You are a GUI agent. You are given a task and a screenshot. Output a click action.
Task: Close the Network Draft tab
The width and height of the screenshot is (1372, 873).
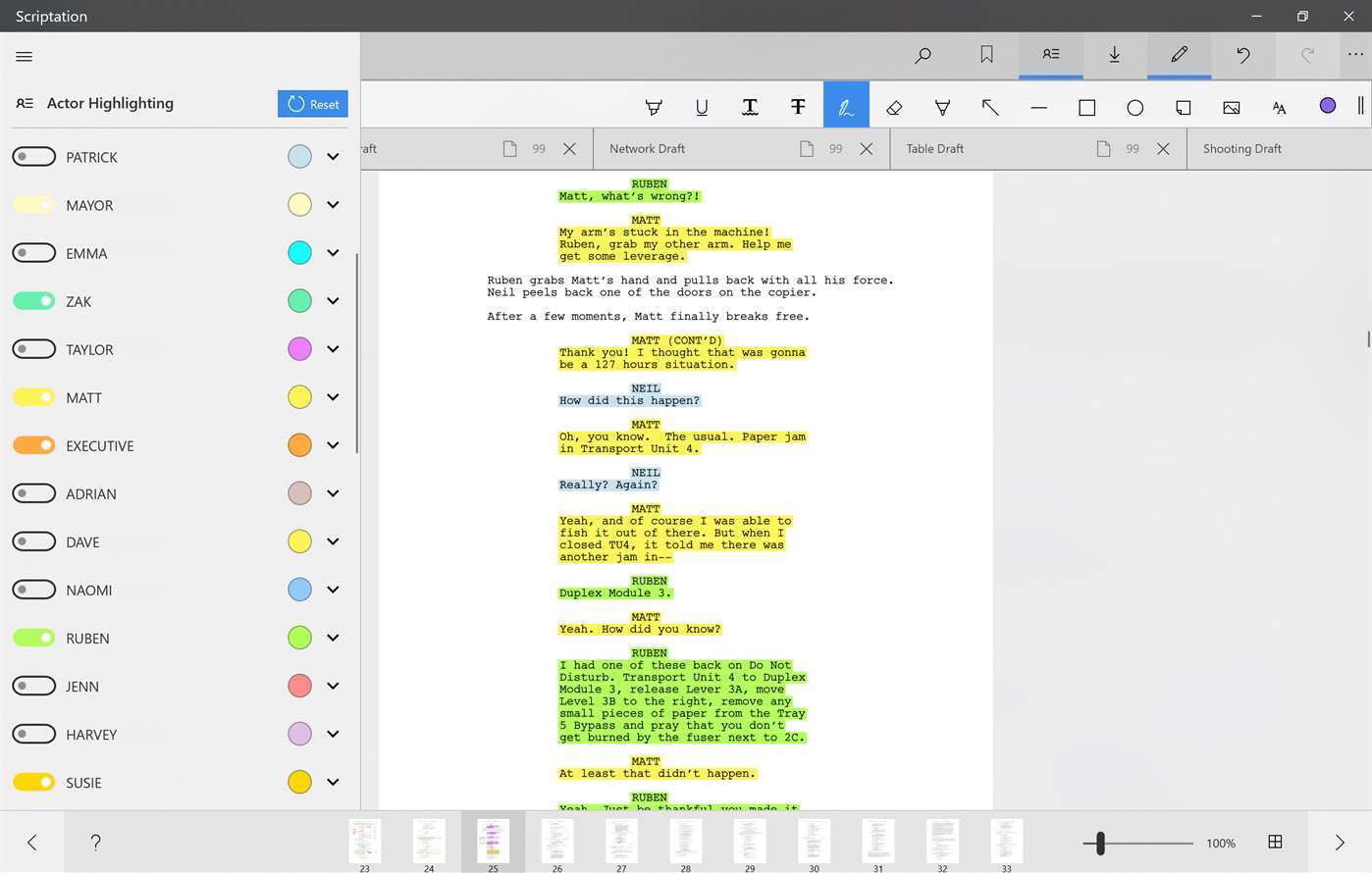tap(866, 149)
